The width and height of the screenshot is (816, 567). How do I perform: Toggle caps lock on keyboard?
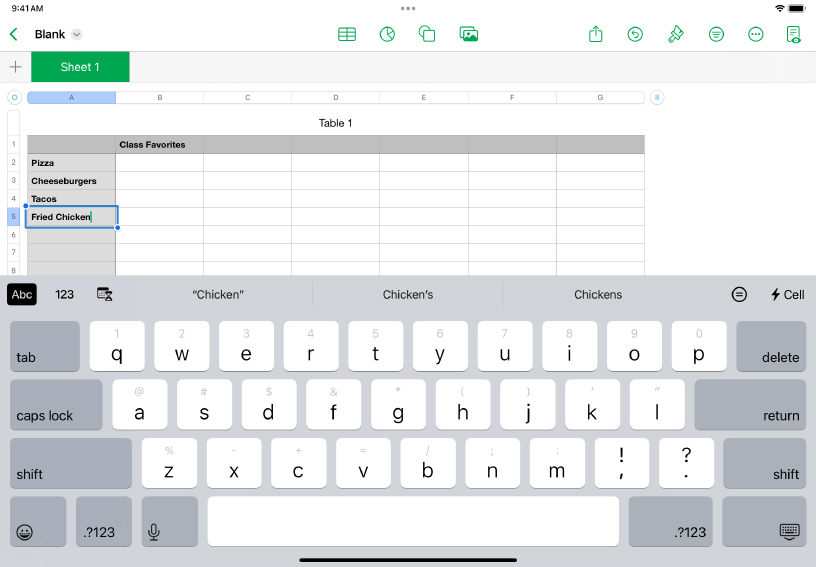pos(56,404)
